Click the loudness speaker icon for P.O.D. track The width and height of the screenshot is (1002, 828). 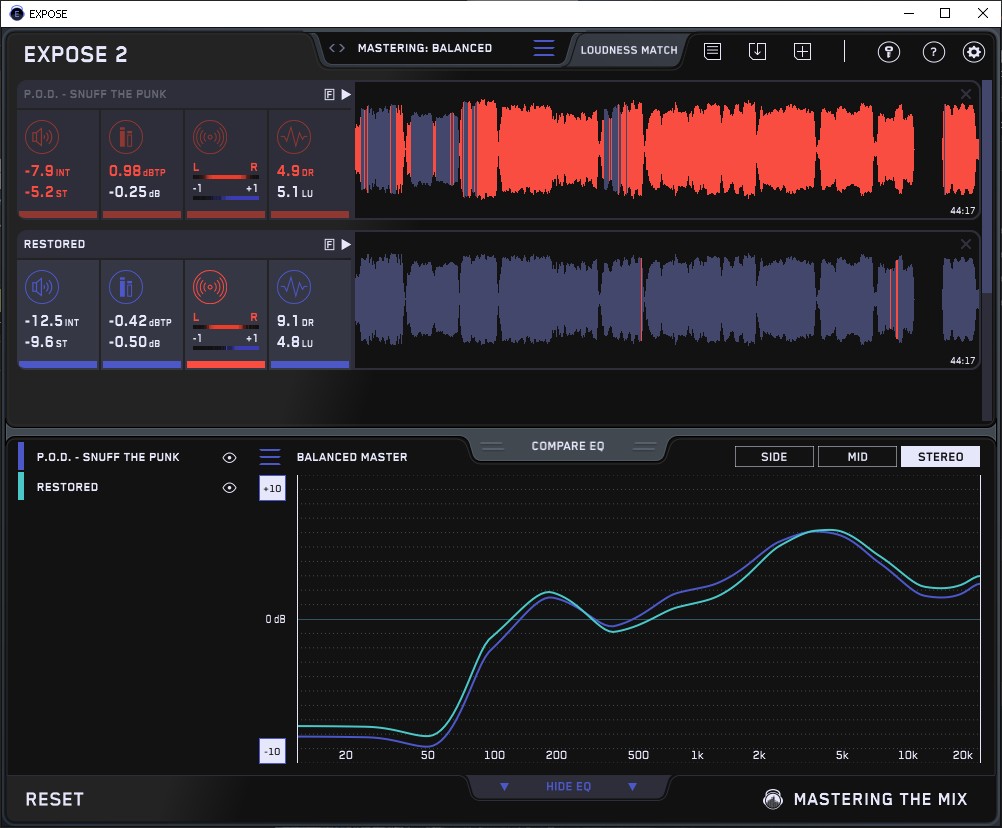41,137
